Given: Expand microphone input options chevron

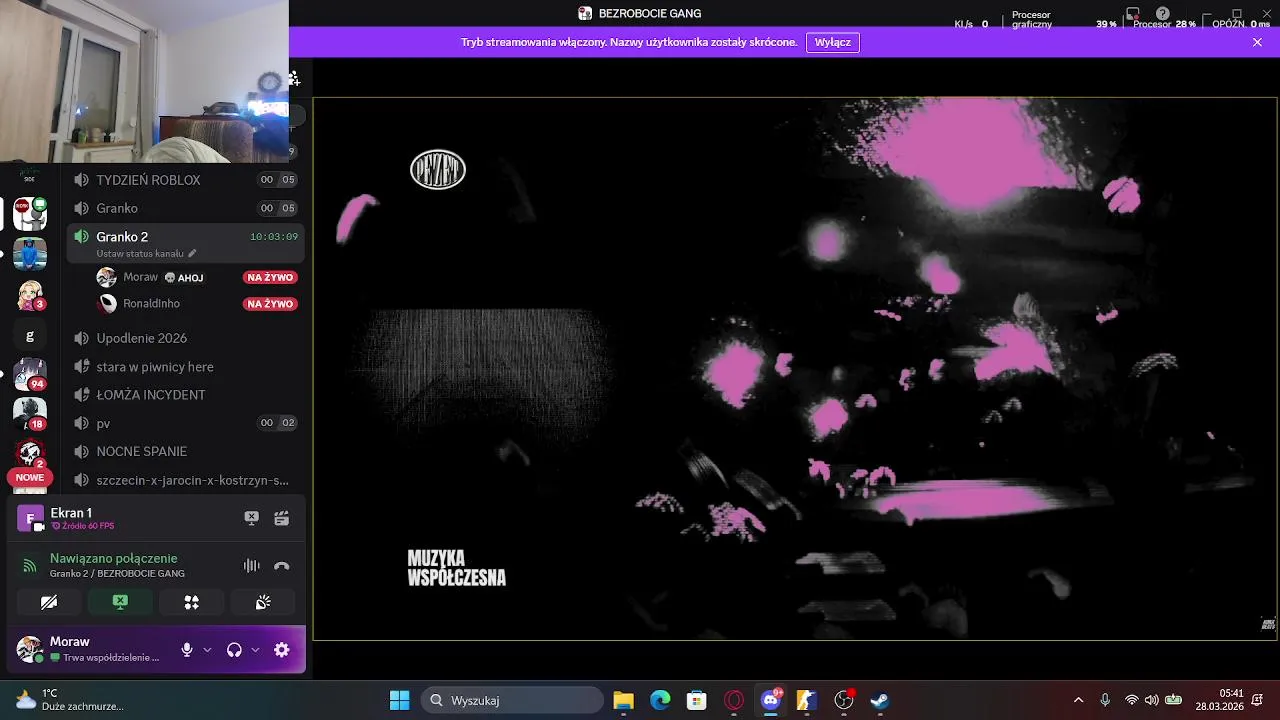Looking at the screenshot, I should pyautogui.click(x=207, y=650).
